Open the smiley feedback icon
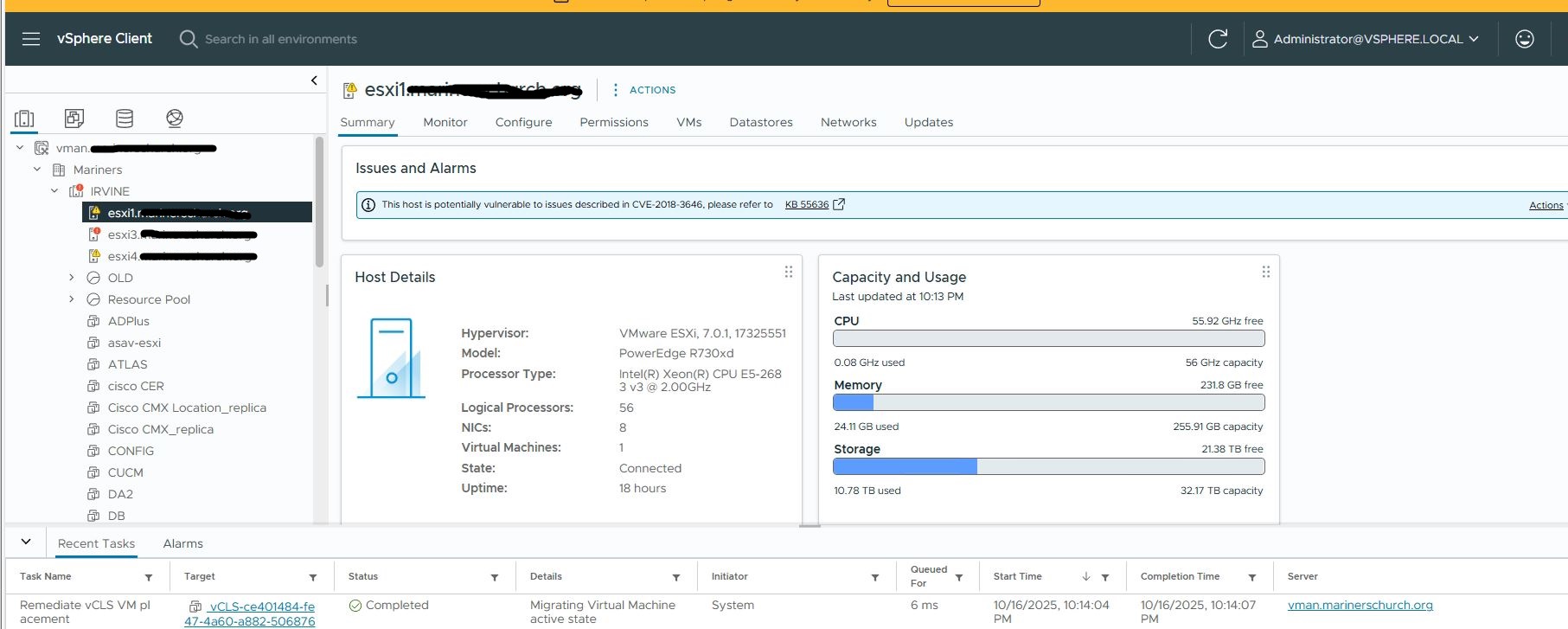Screen dimensions: 1568x629 point(1525,39)
